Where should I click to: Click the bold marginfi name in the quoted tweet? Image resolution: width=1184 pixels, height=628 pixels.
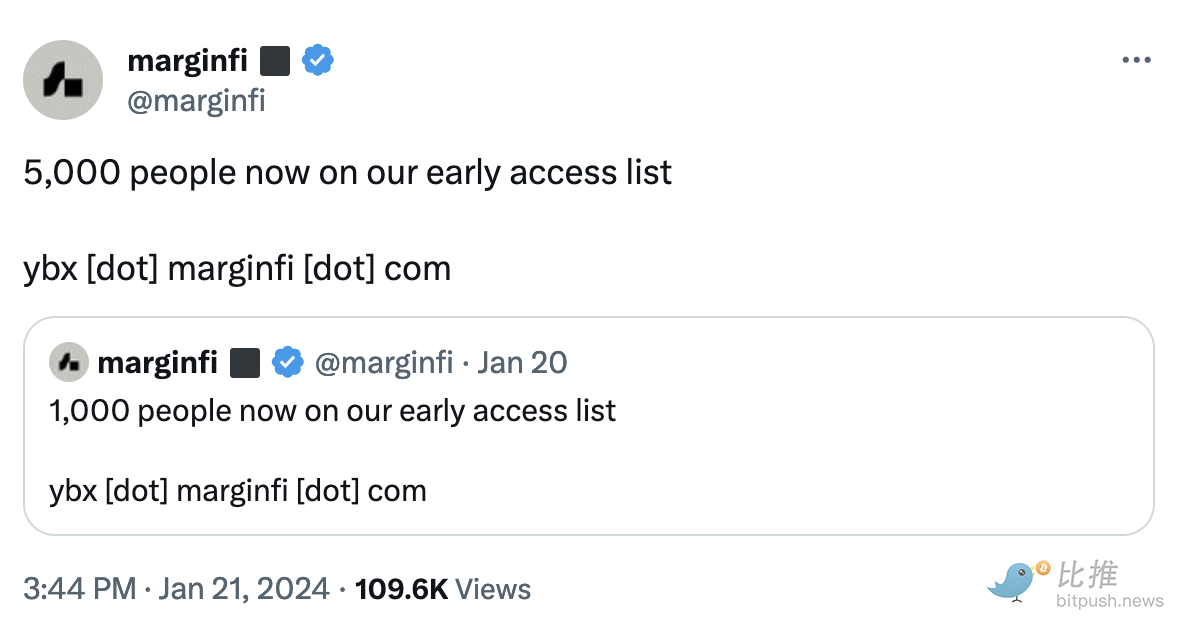pos(157,363)
